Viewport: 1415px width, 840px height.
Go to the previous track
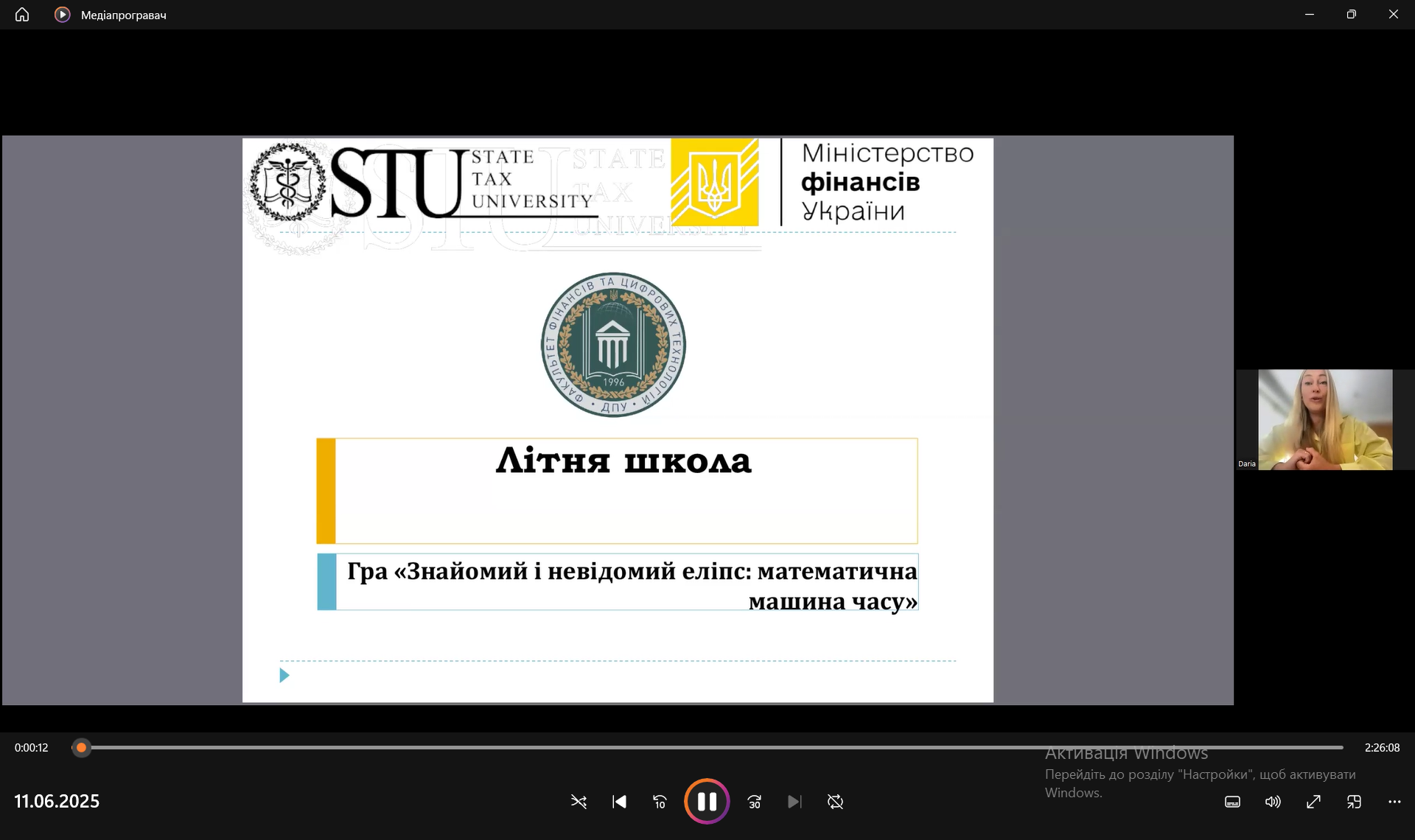pos(619,802)
